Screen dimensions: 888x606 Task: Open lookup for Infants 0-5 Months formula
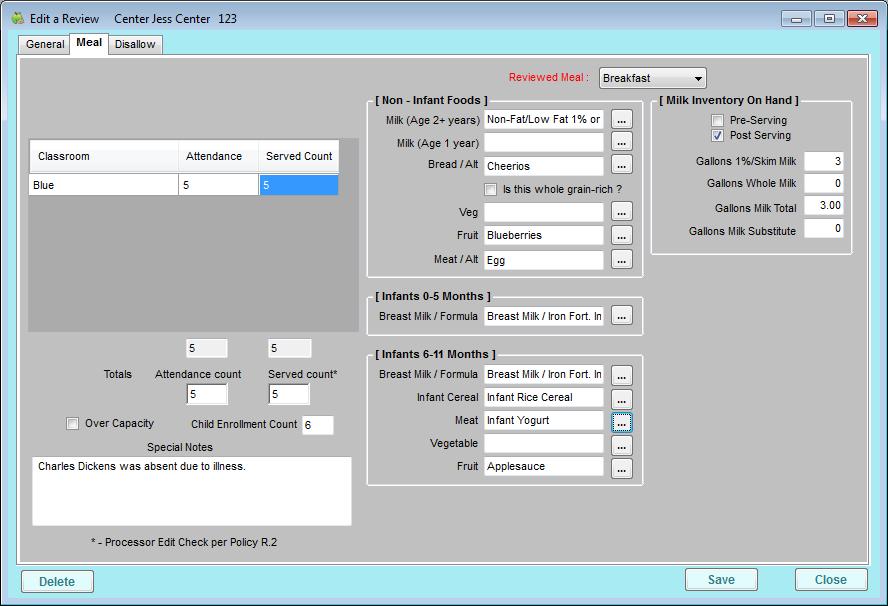(621, 316)
